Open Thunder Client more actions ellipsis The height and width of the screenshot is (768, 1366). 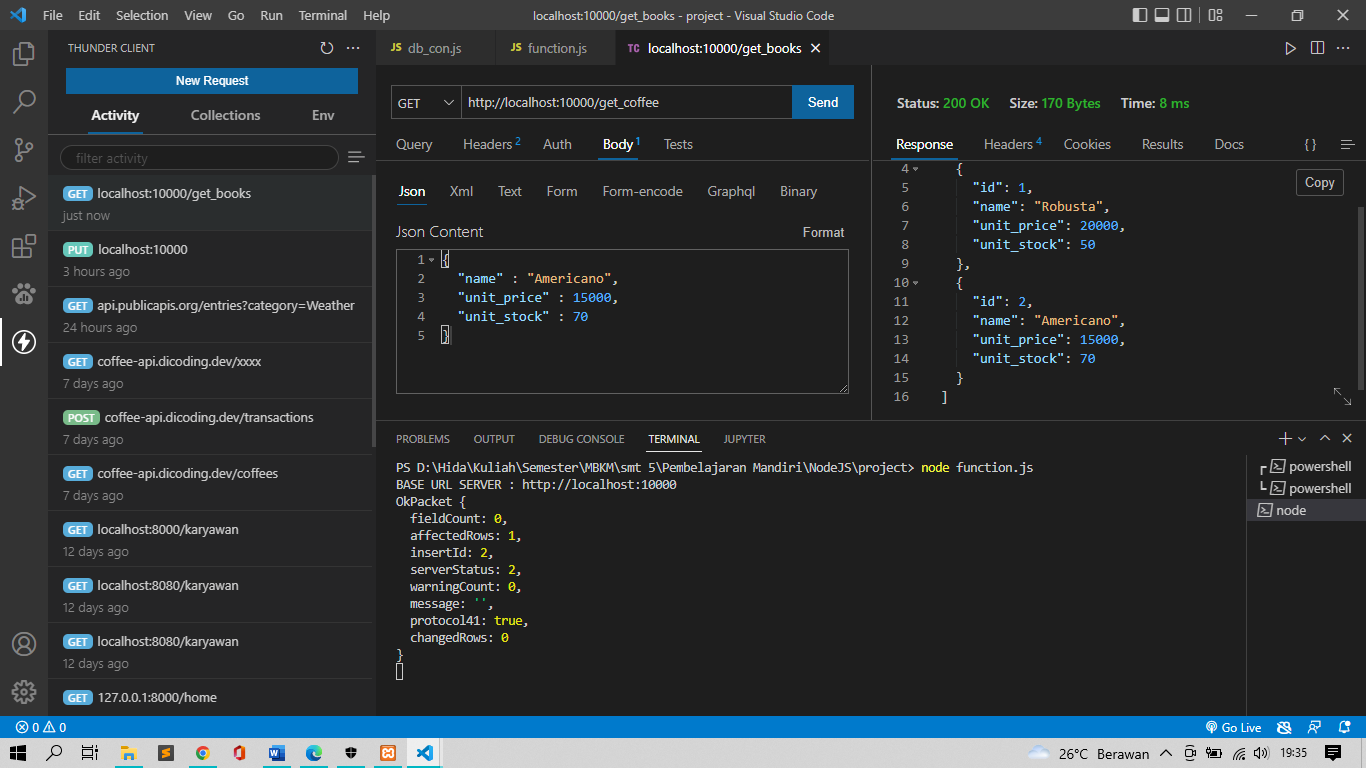tap(353, 48)
